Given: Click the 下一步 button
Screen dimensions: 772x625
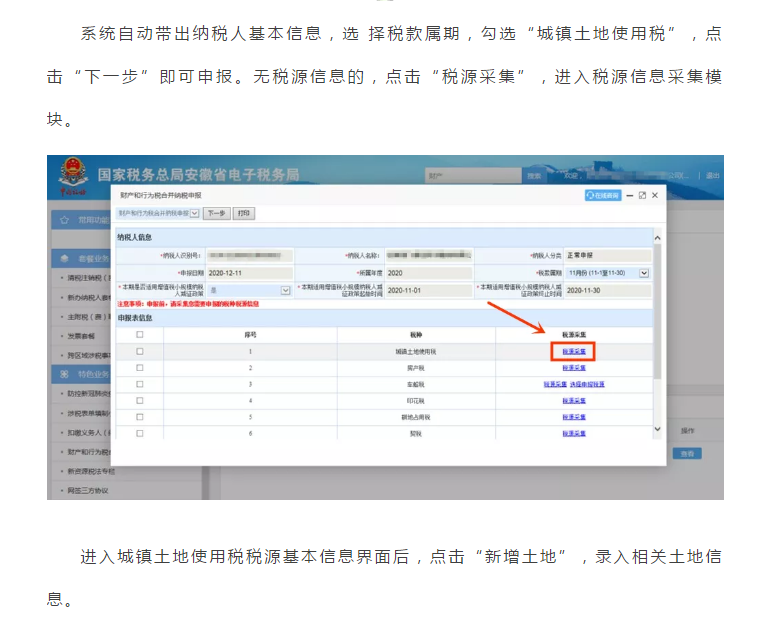Looking at the screenshot, I should coord(217,213).
